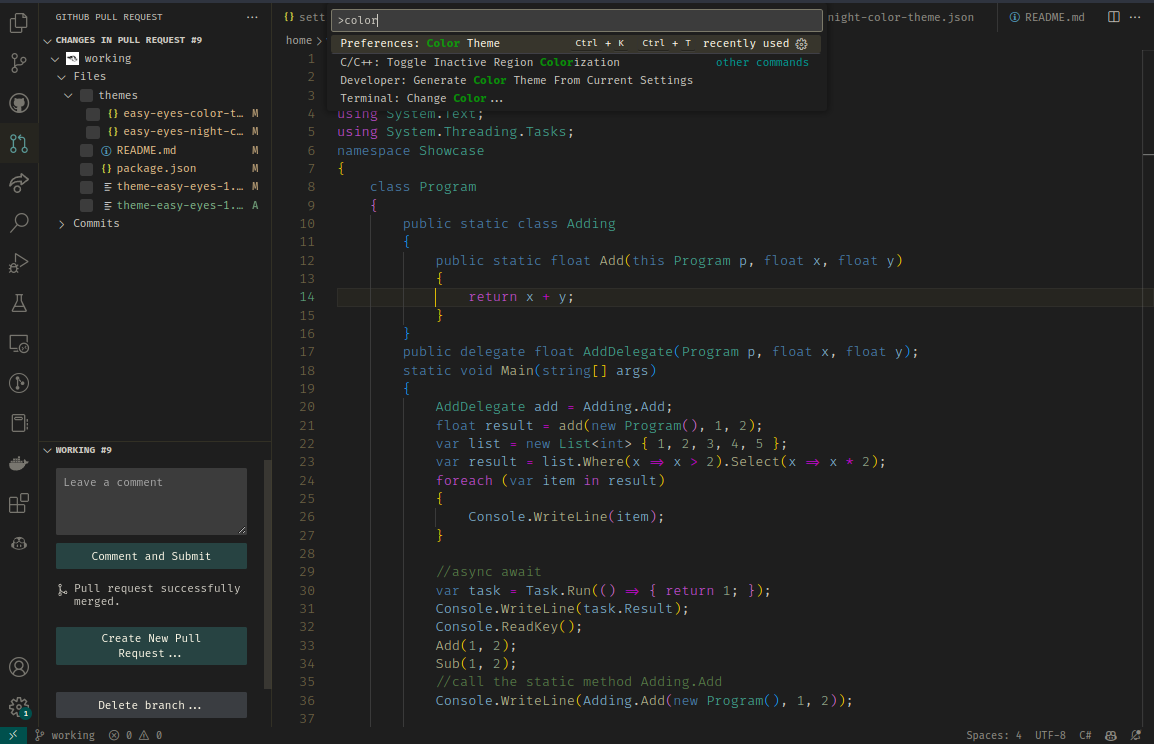Select Preferences: Color Theme command
This screenshot has width=1154, height=744.
point(576,44)
